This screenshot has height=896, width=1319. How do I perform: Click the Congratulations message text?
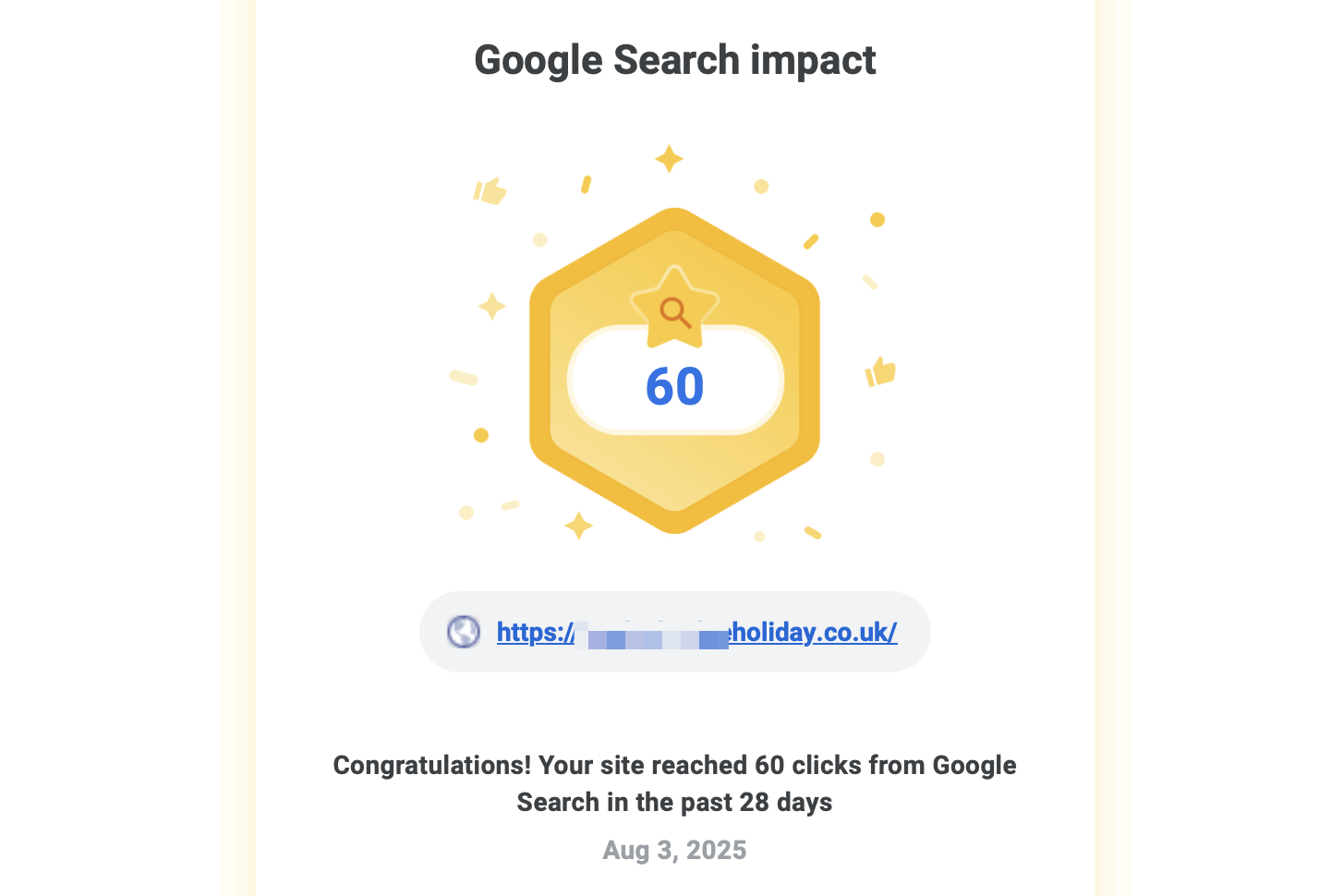pyautogui.click(x=675, y=766)
